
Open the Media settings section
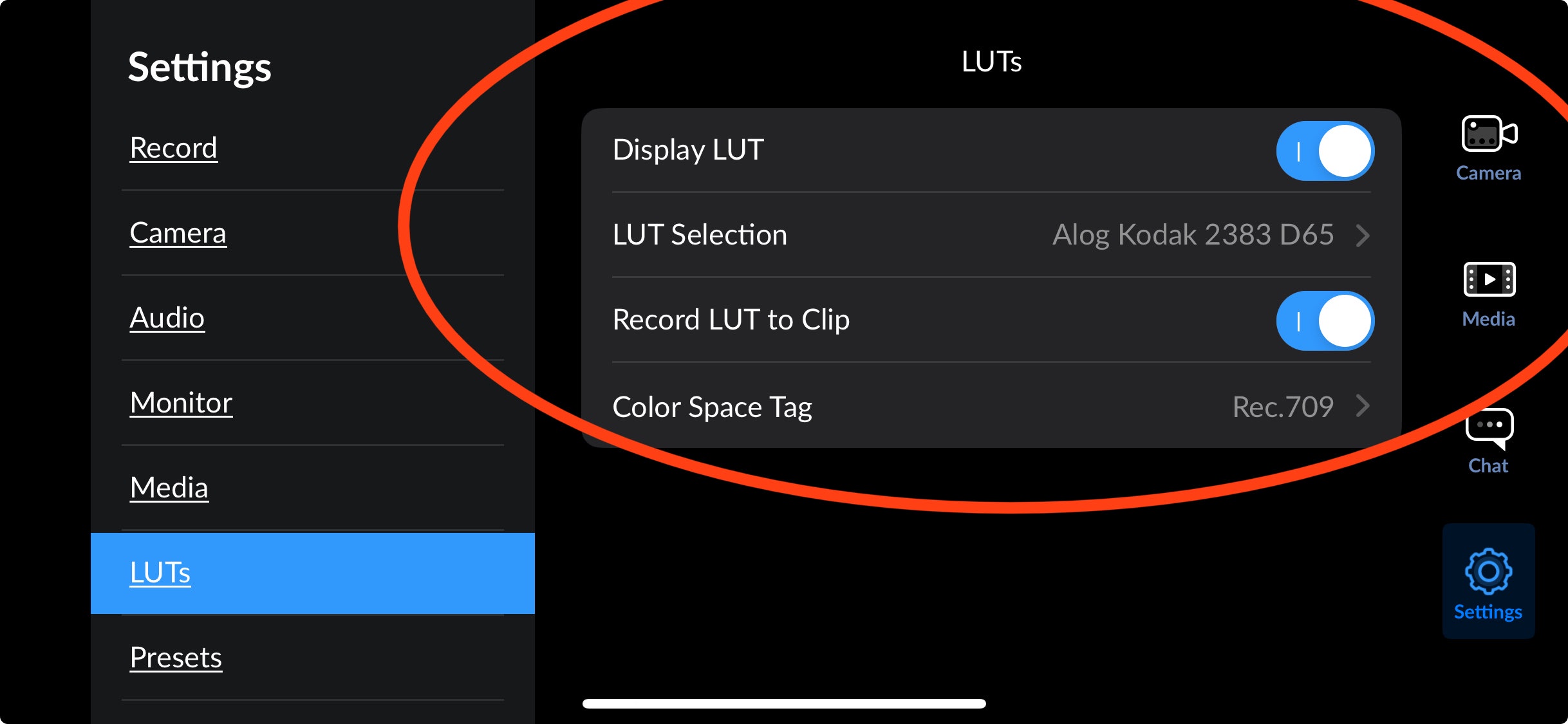coord(169,488)
